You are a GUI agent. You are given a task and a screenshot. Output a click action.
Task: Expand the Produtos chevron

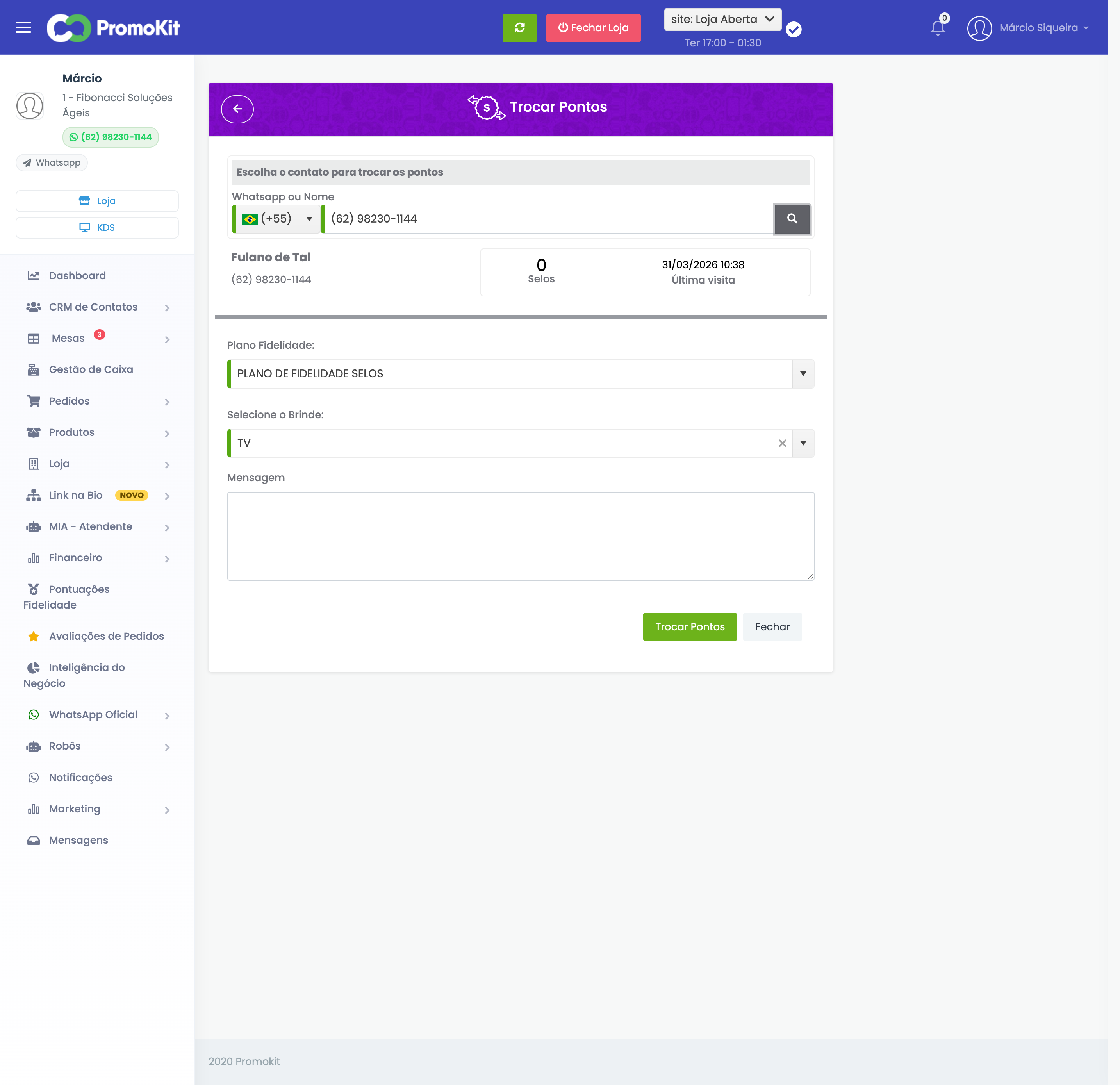coord(167,434)
